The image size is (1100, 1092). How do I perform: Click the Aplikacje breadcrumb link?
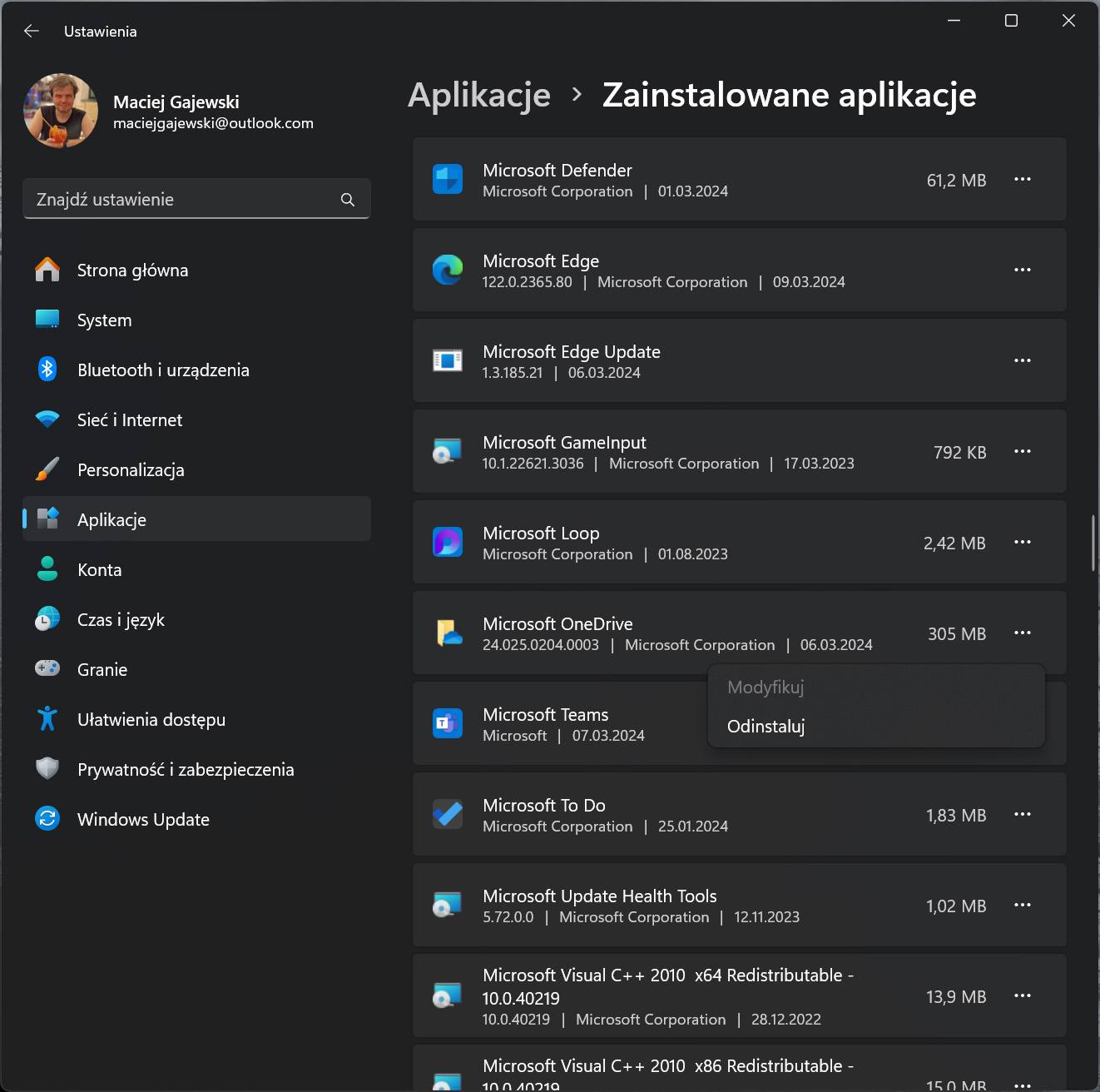(x=479, y=95)
